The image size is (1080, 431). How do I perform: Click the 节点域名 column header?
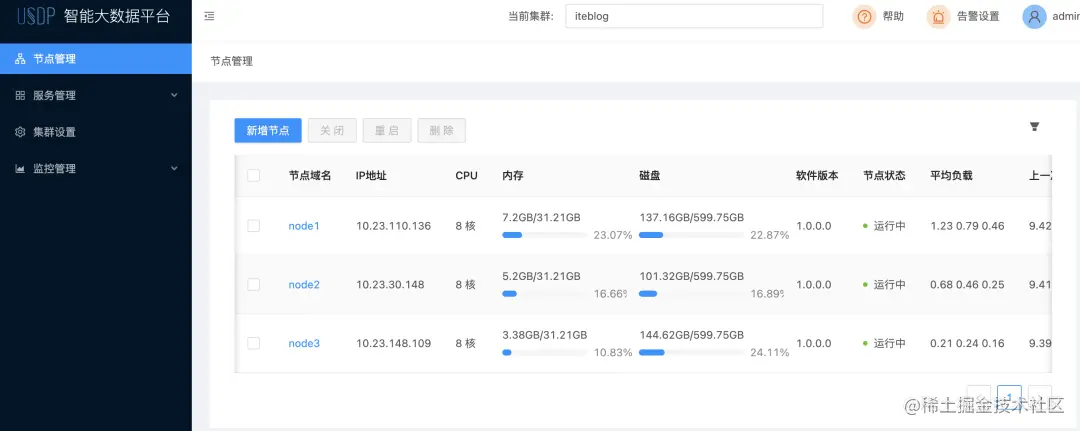(x=310, y=176)
